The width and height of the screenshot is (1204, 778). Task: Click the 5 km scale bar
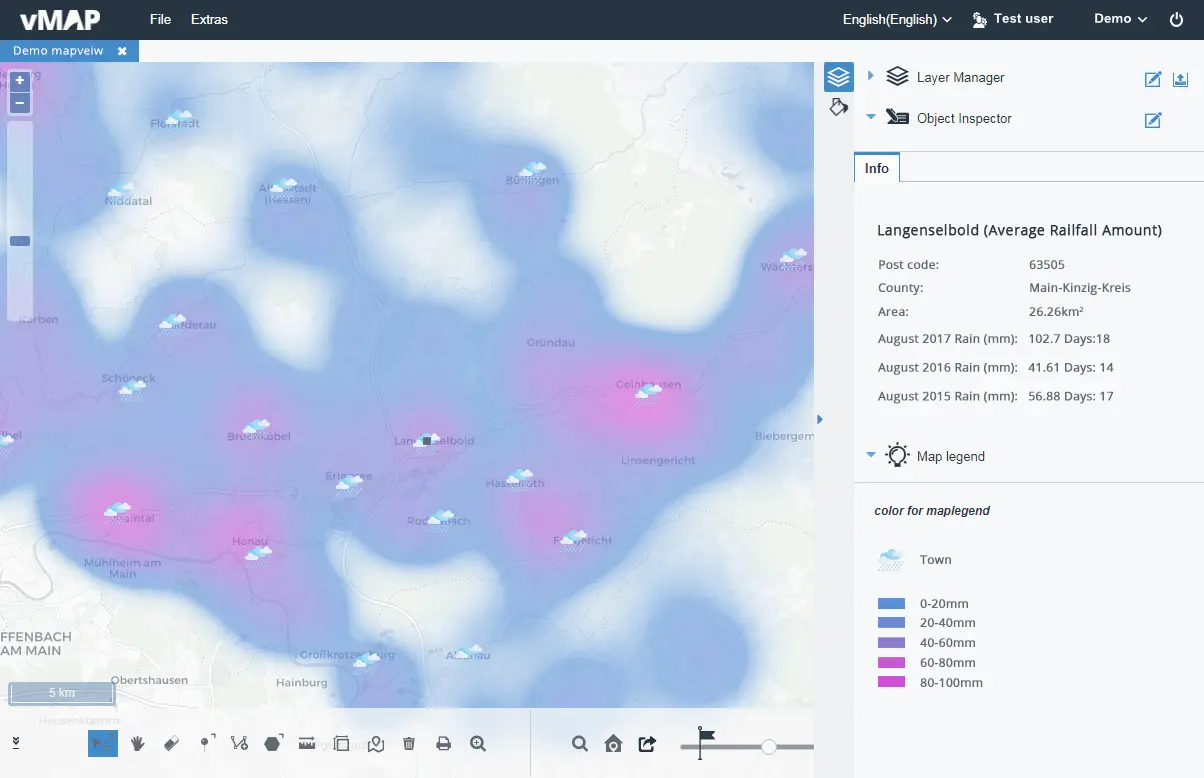coord(61,693)
